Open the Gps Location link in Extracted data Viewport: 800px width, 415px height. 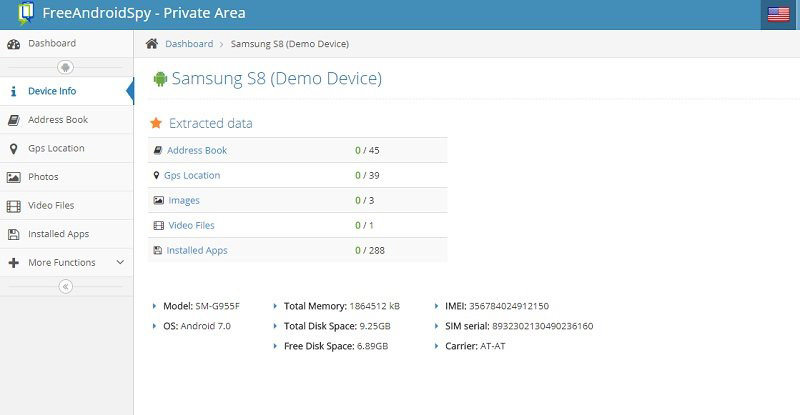pos(192,175)
